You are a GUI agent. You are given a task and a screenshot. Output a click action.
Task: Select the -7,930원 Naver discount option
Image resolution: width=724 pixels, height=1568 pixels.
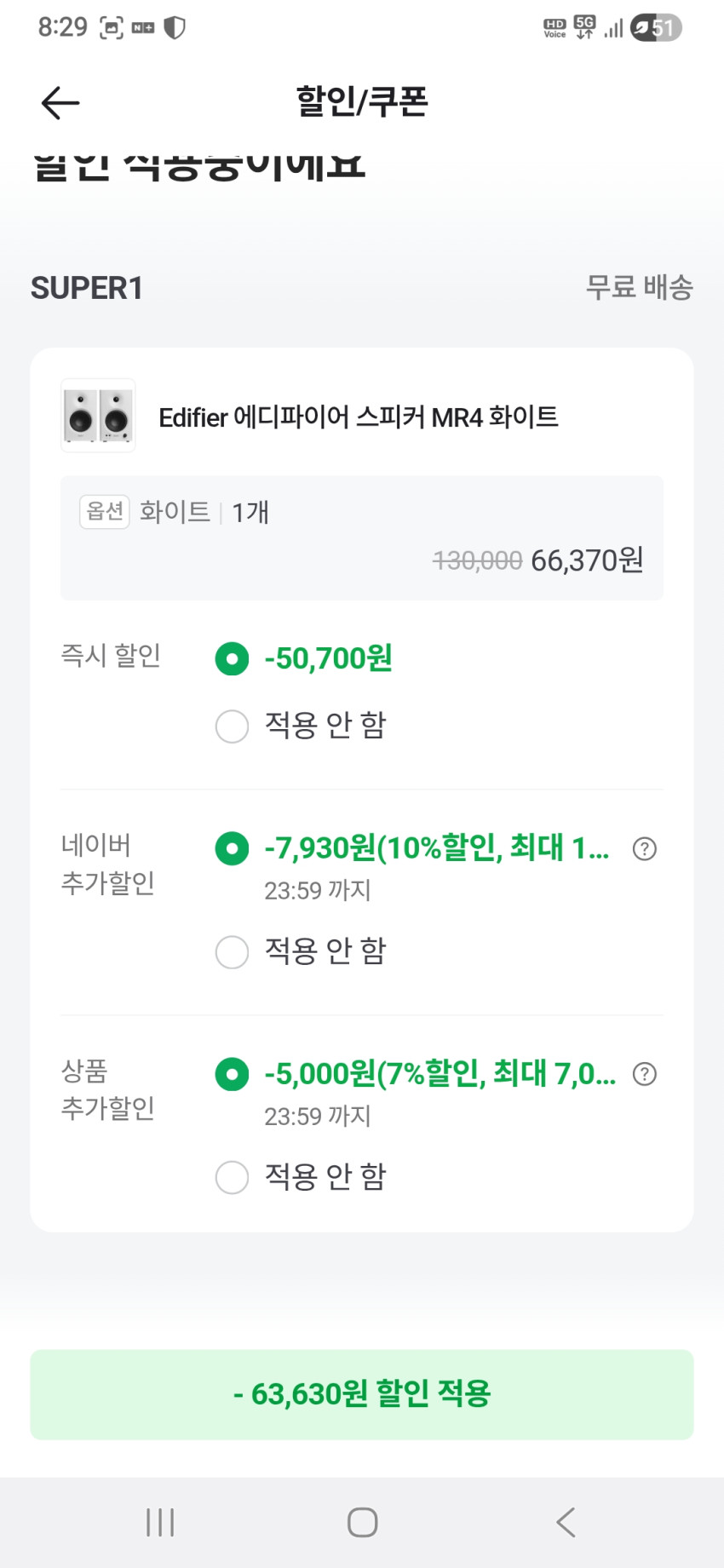click(x=232, y=848)
